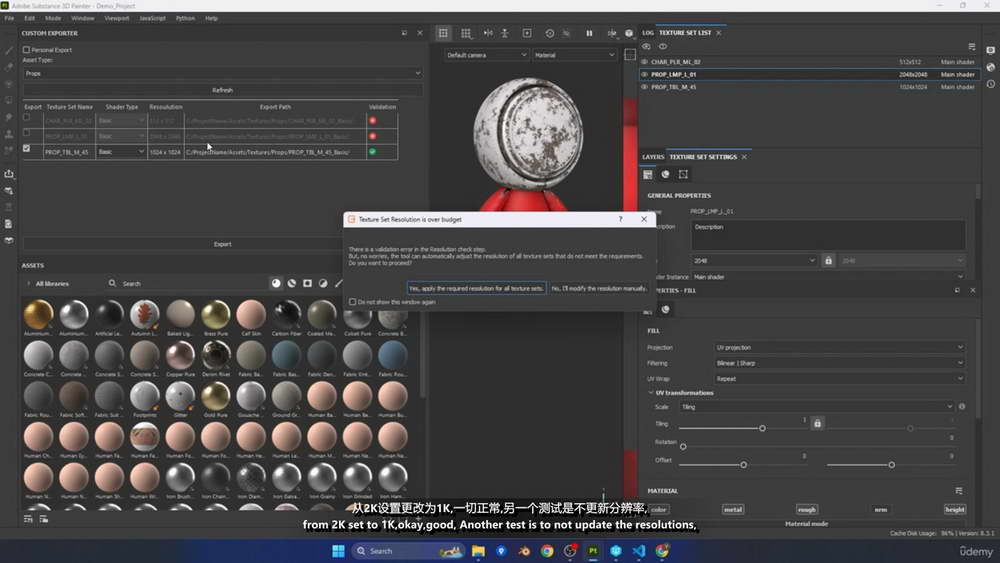Switch to the Layers tab
The width and height of the screenshot is (1000, 563).
(653, 157)
